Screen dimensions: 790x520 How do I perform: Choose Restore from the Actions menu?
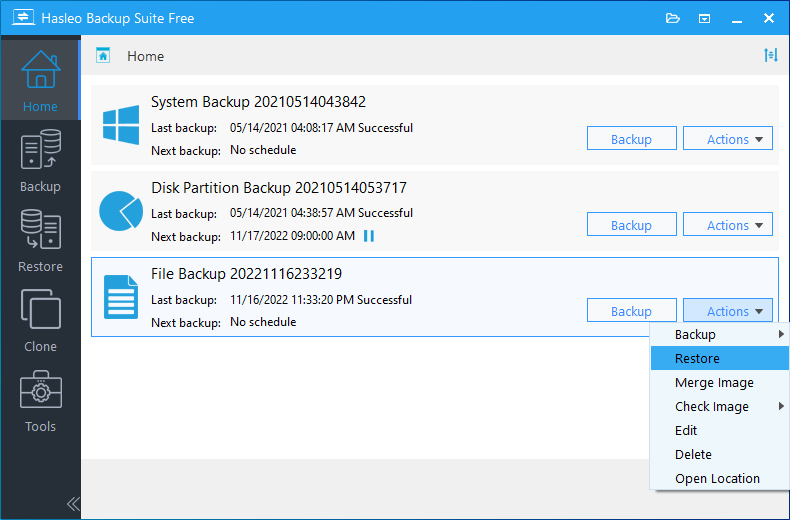coord(720,358)
